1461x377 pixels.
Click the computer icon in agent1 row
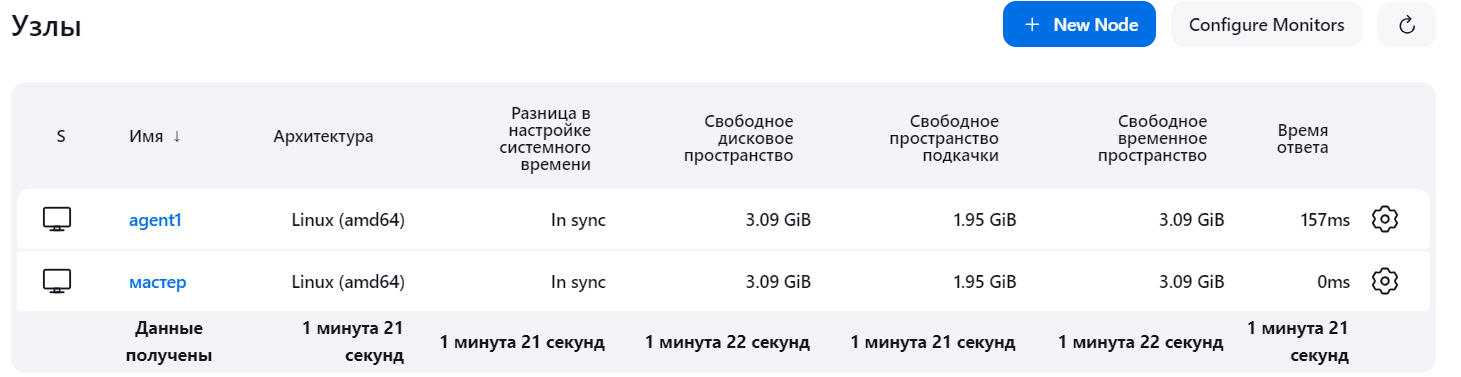pos(58,220)
